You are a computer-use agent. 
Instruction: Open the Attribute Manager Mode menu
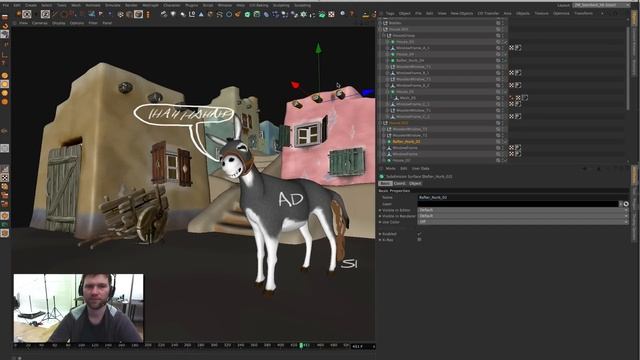[x=391, y=169]
